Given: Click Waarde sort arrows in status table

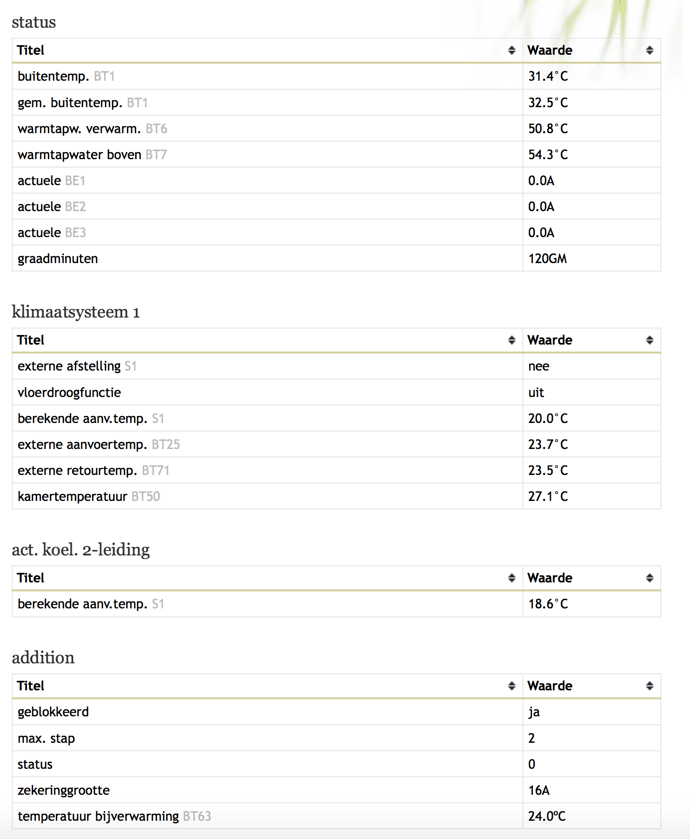Looking at the screenshot, I should tap(649, 50).
